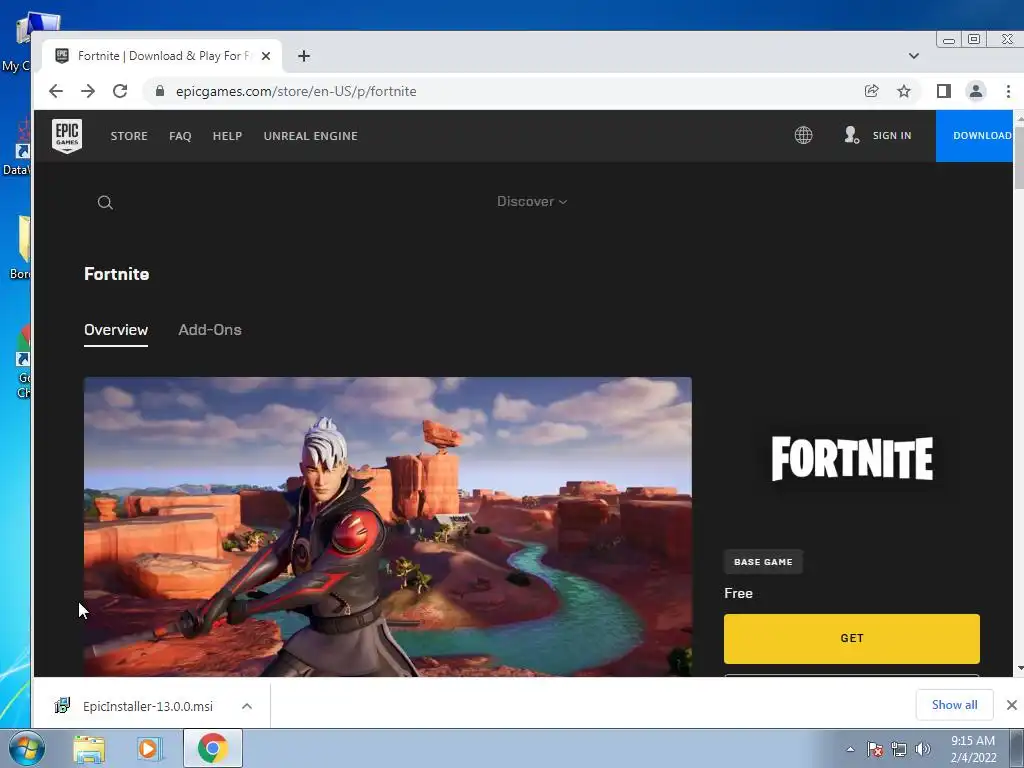
Task: Click the scrollbar up arrow
Action: point(1018,118)
